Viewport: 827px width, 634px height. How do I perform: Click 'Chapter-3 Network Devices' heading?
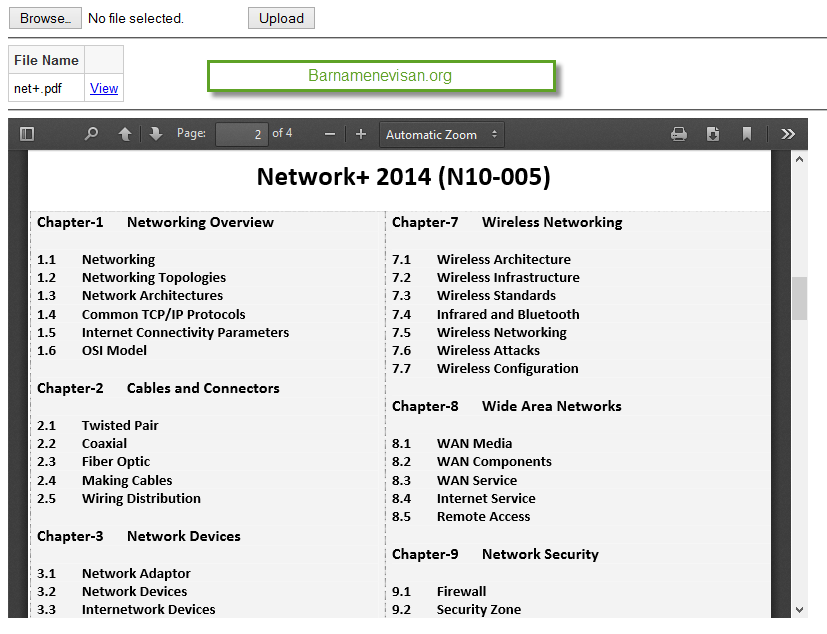[139, 536]
